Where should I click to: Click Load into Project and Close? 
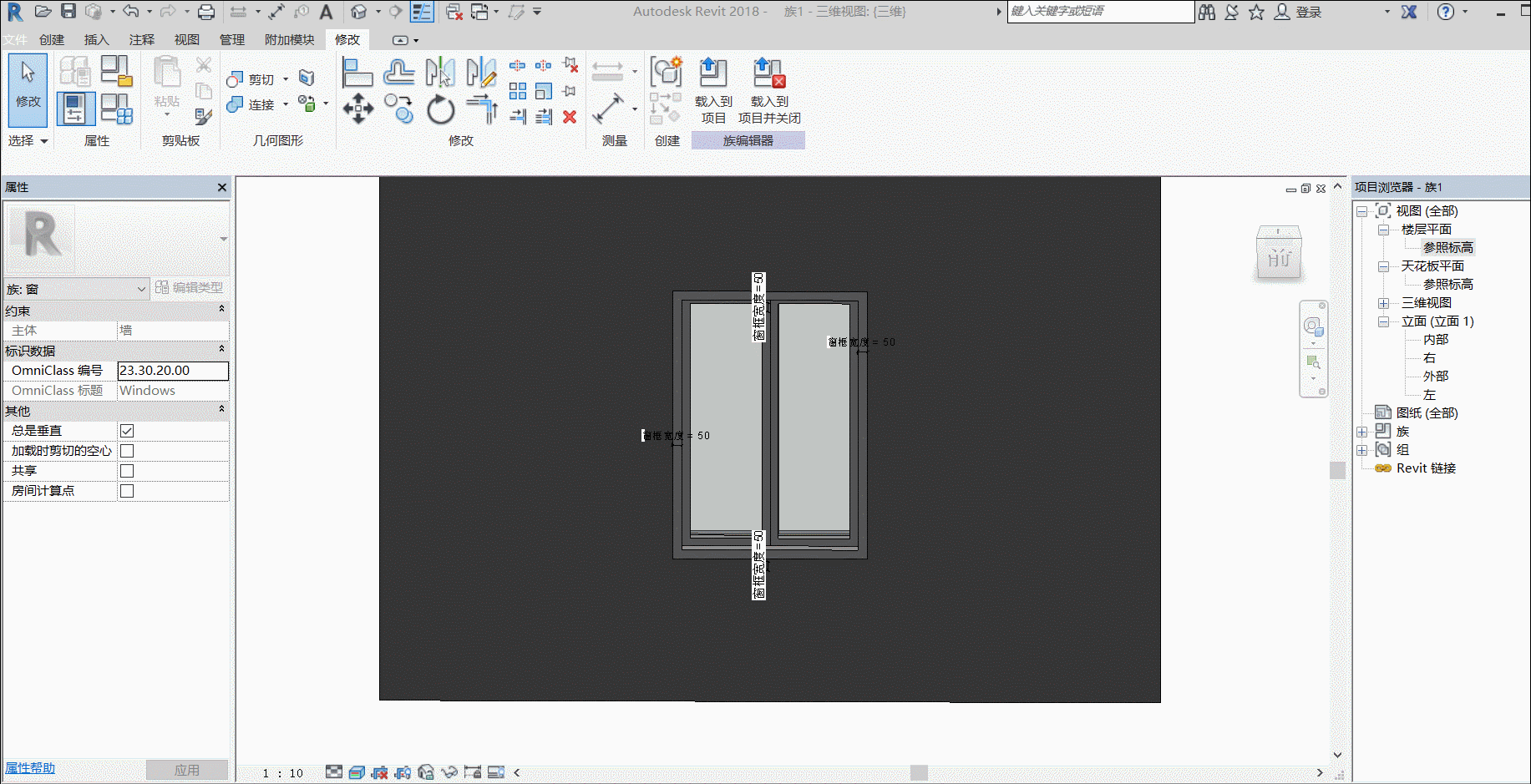pos(769,91)
